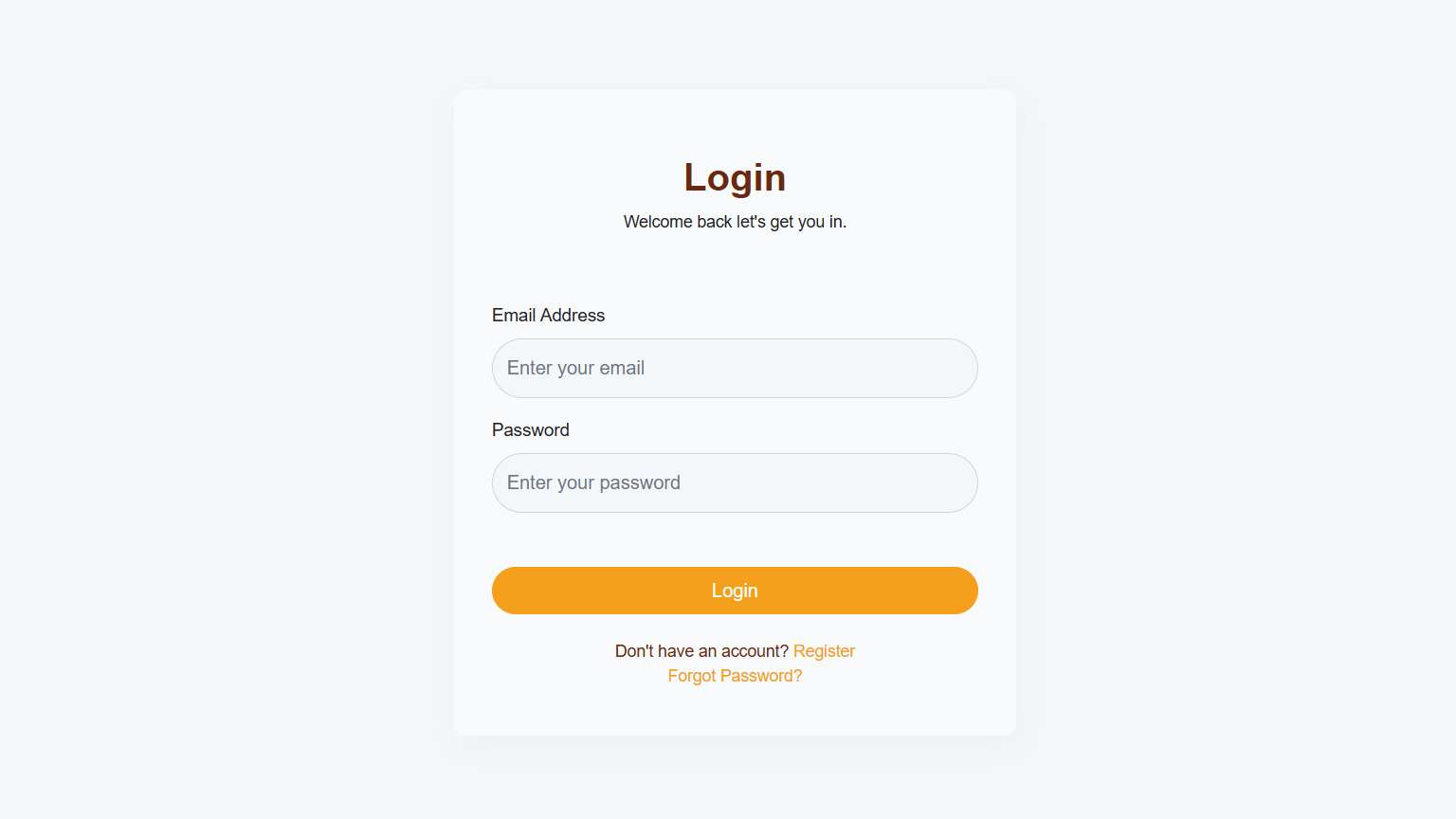1456x819 pixels.
Task: Click the word "Login" on the orange button
Action: (x=735, y=591)
